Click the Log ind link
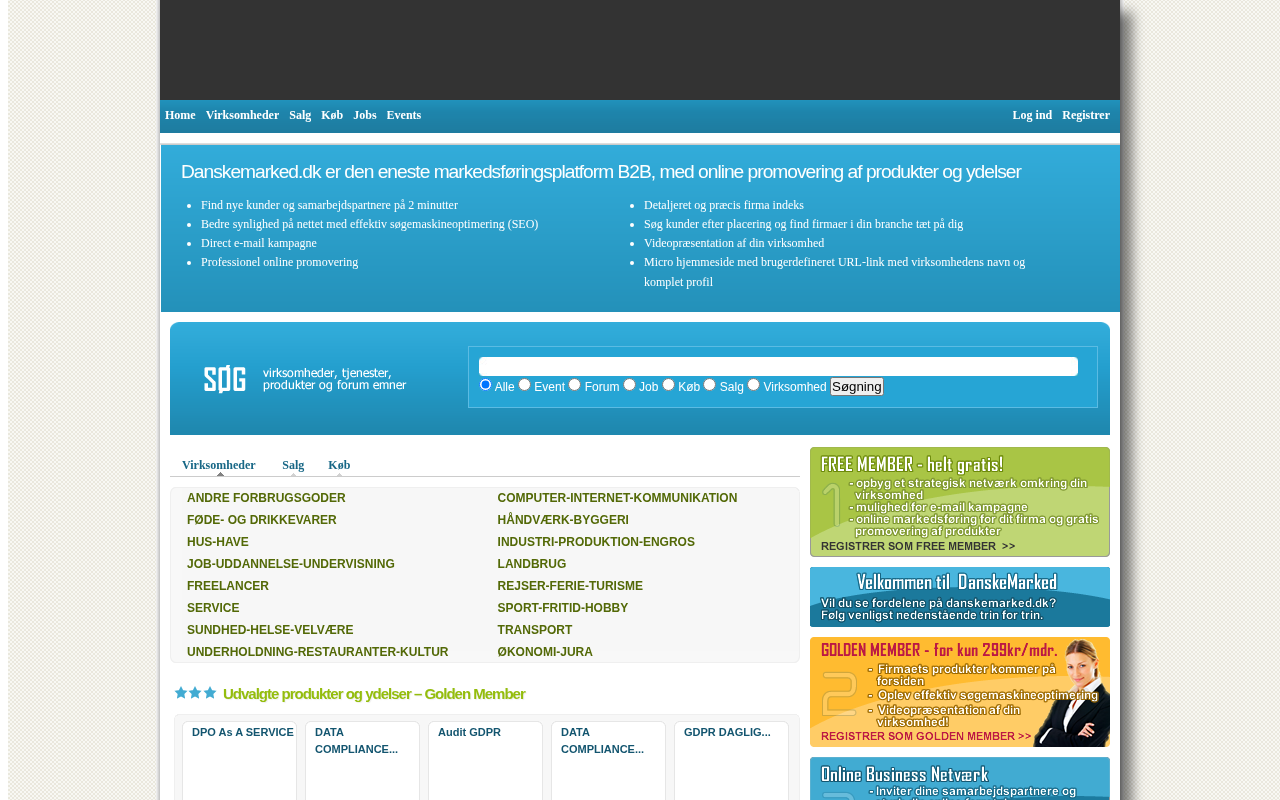Viewport: 1280px width, 800px height. 1032,115
